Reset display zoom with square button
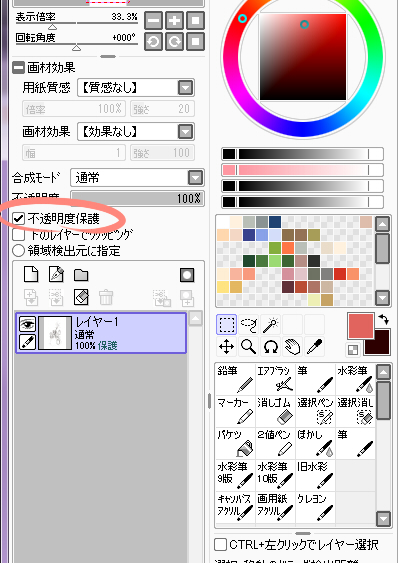The height and width of the screenshot is (563, 398). 196,20
